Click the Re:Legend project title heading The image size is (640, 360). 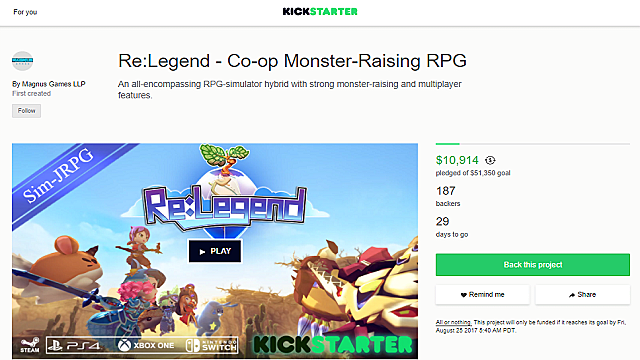[x=292, y=61]
